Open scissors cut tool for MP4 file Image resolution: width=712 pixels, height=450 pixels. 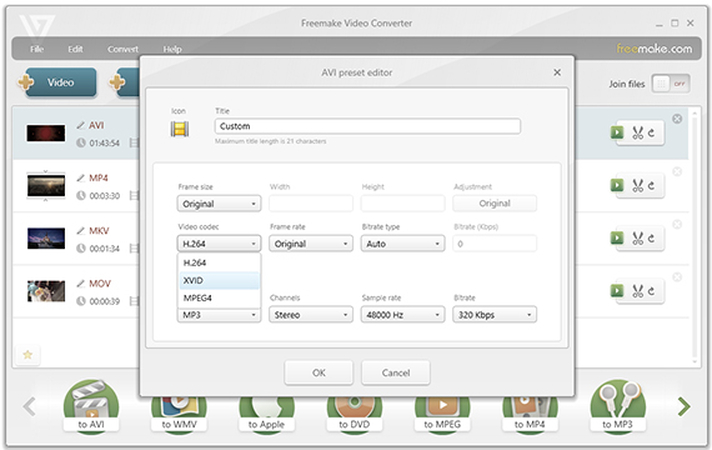pyautogui.click(x=638, y=185)
